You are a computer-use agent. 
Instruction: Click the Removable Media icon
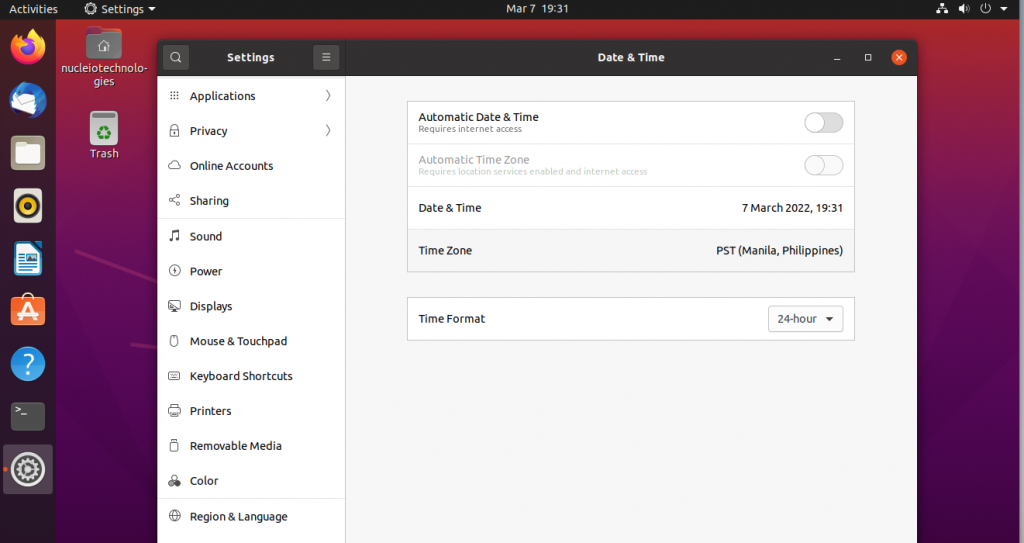[174, 446]
